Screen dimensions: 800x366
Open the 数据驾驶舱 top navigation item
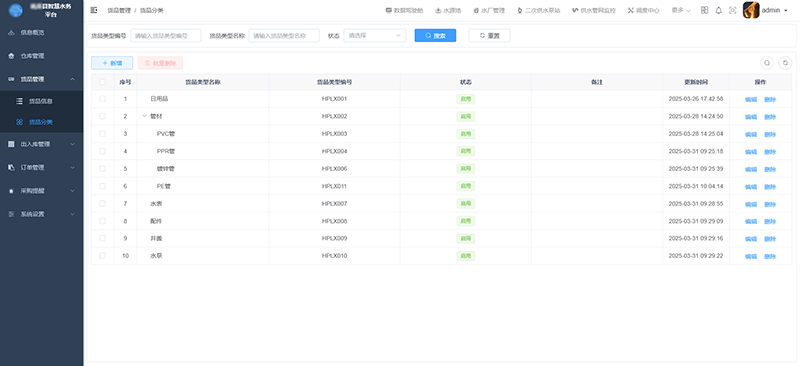click(x=405, y=10)
